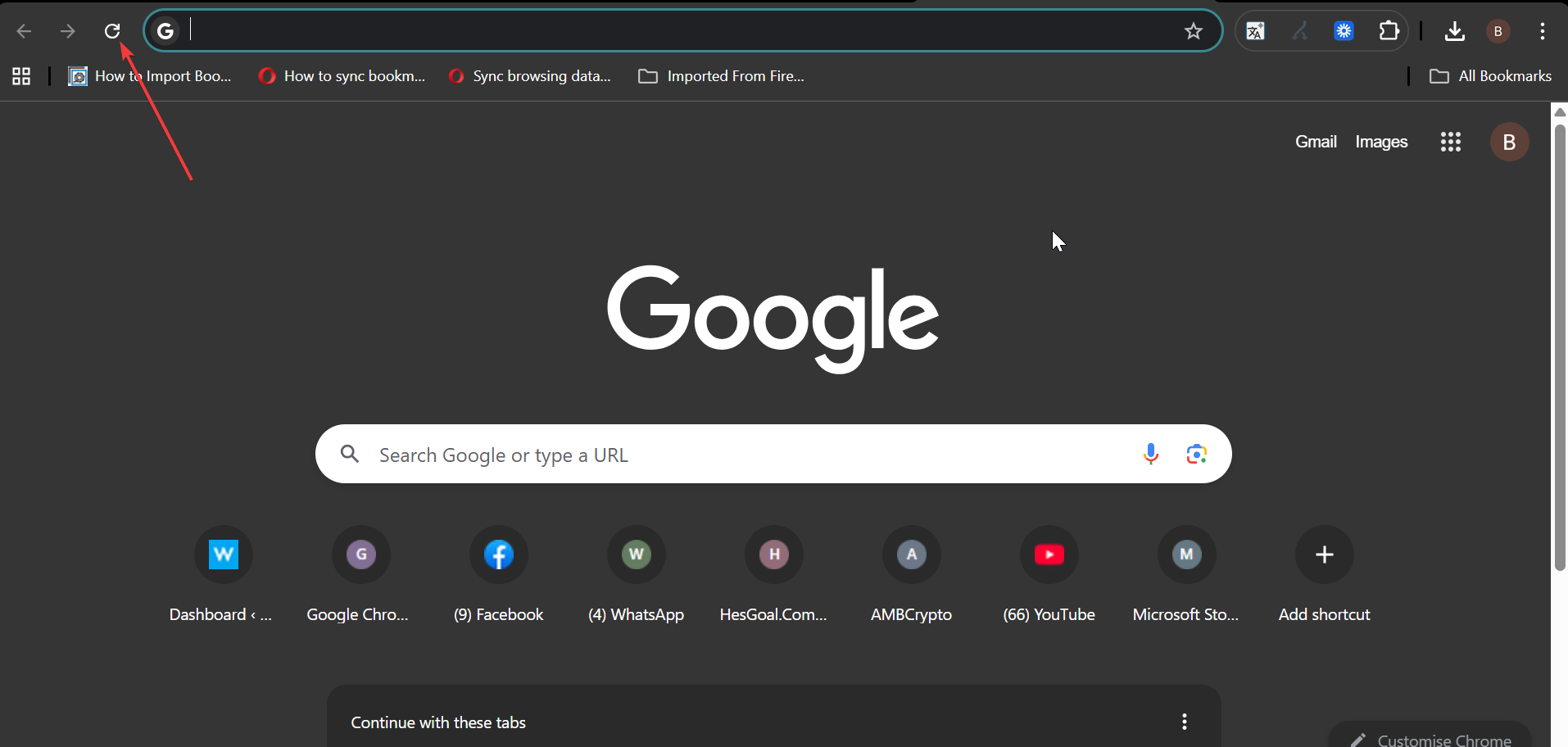Open the 'How to Import Boo...' bookmark
This screenshot has width=1568, height=747.
coord(150,76)
